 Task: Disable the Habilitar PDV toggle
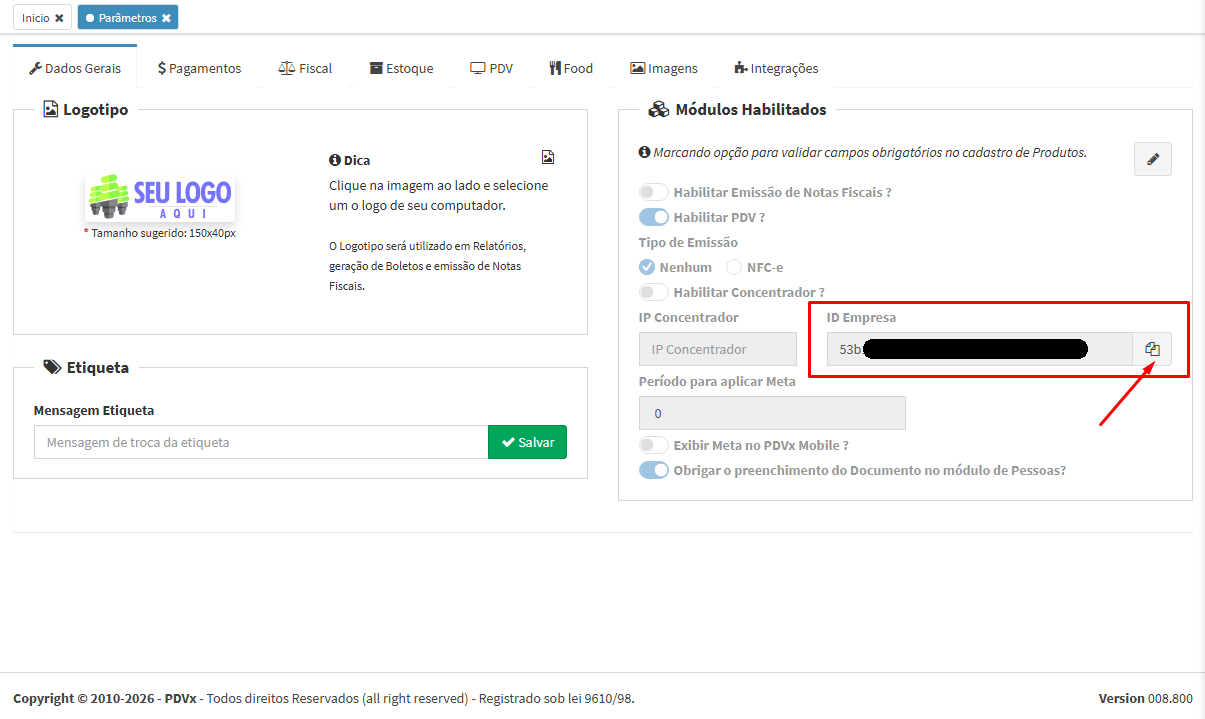click(653, 217)
